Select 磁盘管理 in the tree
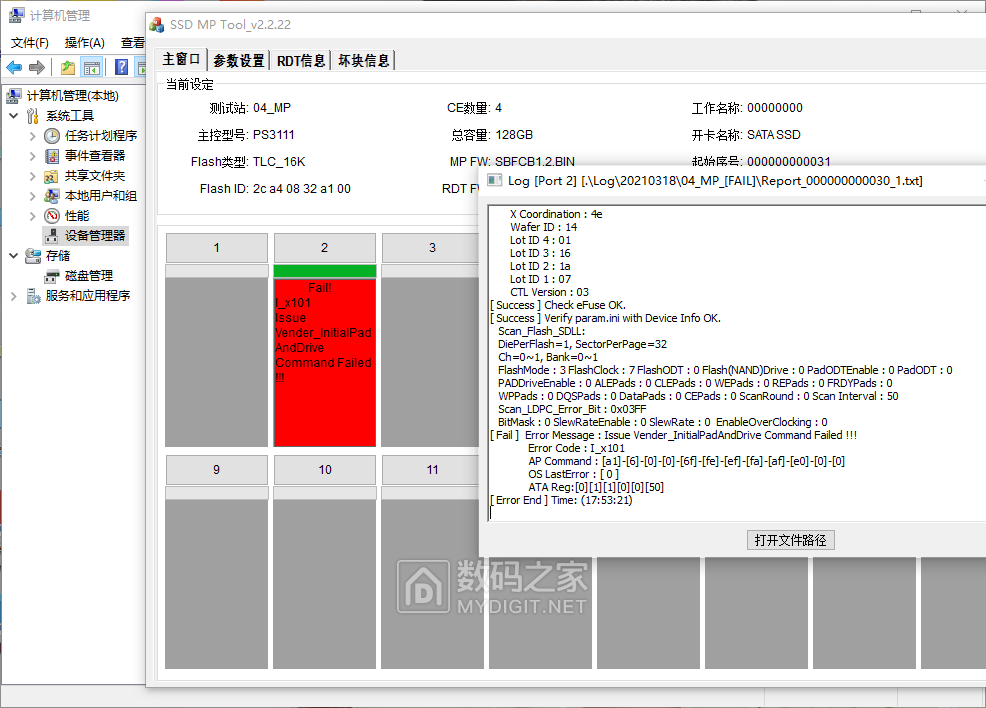The width and height of the screenshot is (986, 708). pyautogui.click(x=89, y=276)
